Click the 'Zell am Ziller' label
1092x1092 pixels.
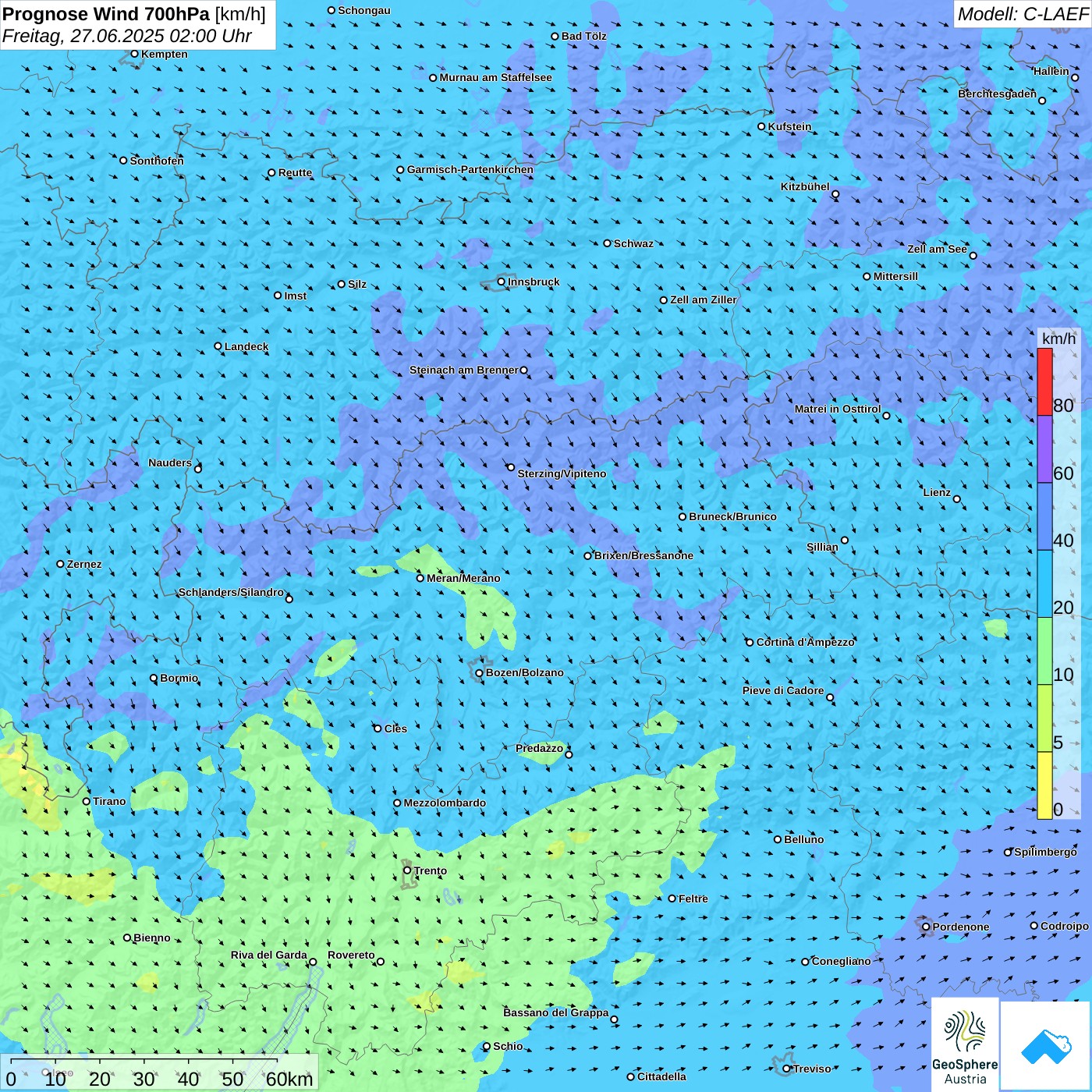pyautogui.click(x=704, y=300)
